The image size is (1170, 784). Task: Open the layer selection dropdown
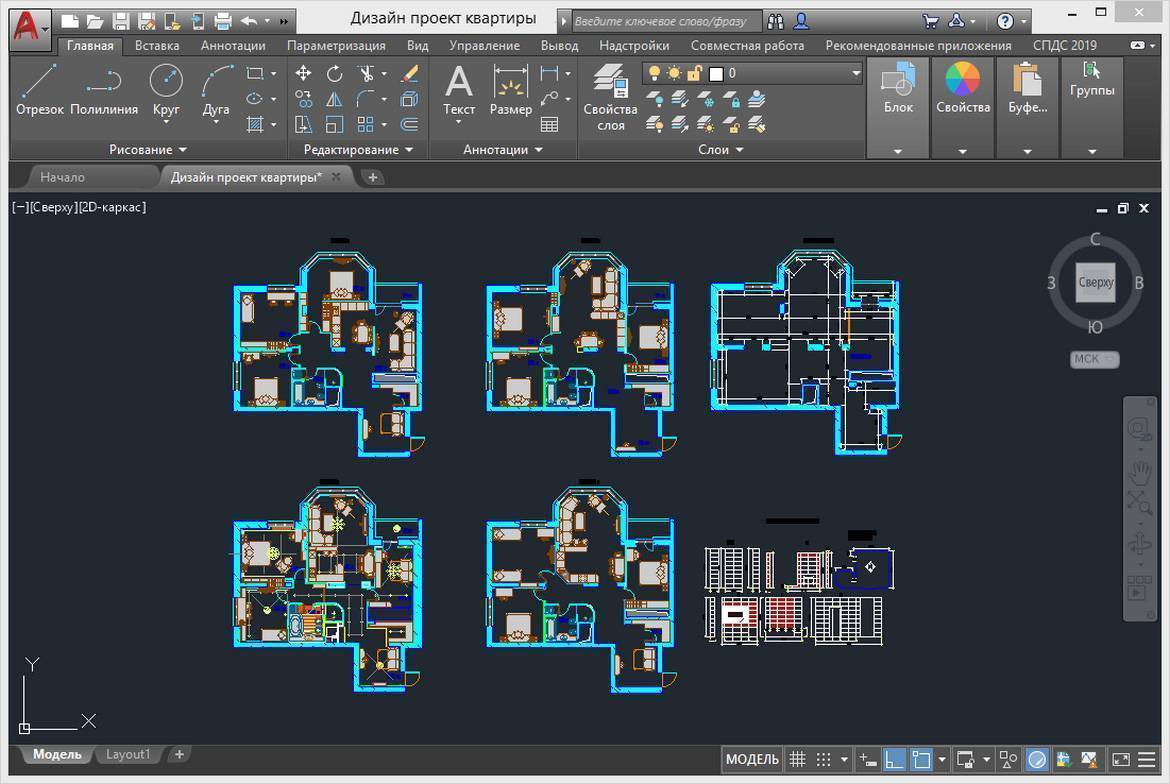pos(855,73)
